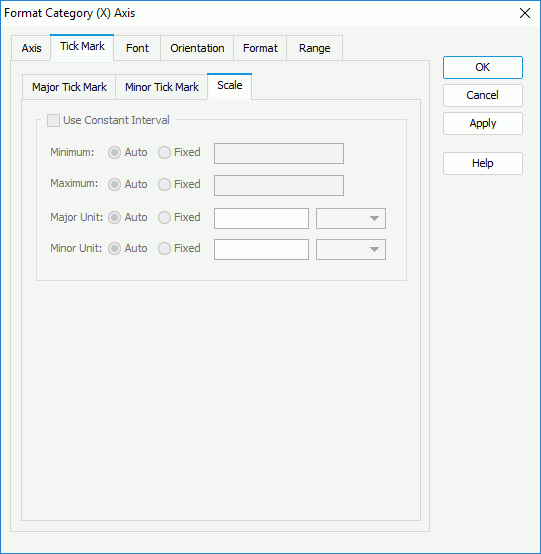Enable Use Constant Interval checkbox

(x=53, y=120)
